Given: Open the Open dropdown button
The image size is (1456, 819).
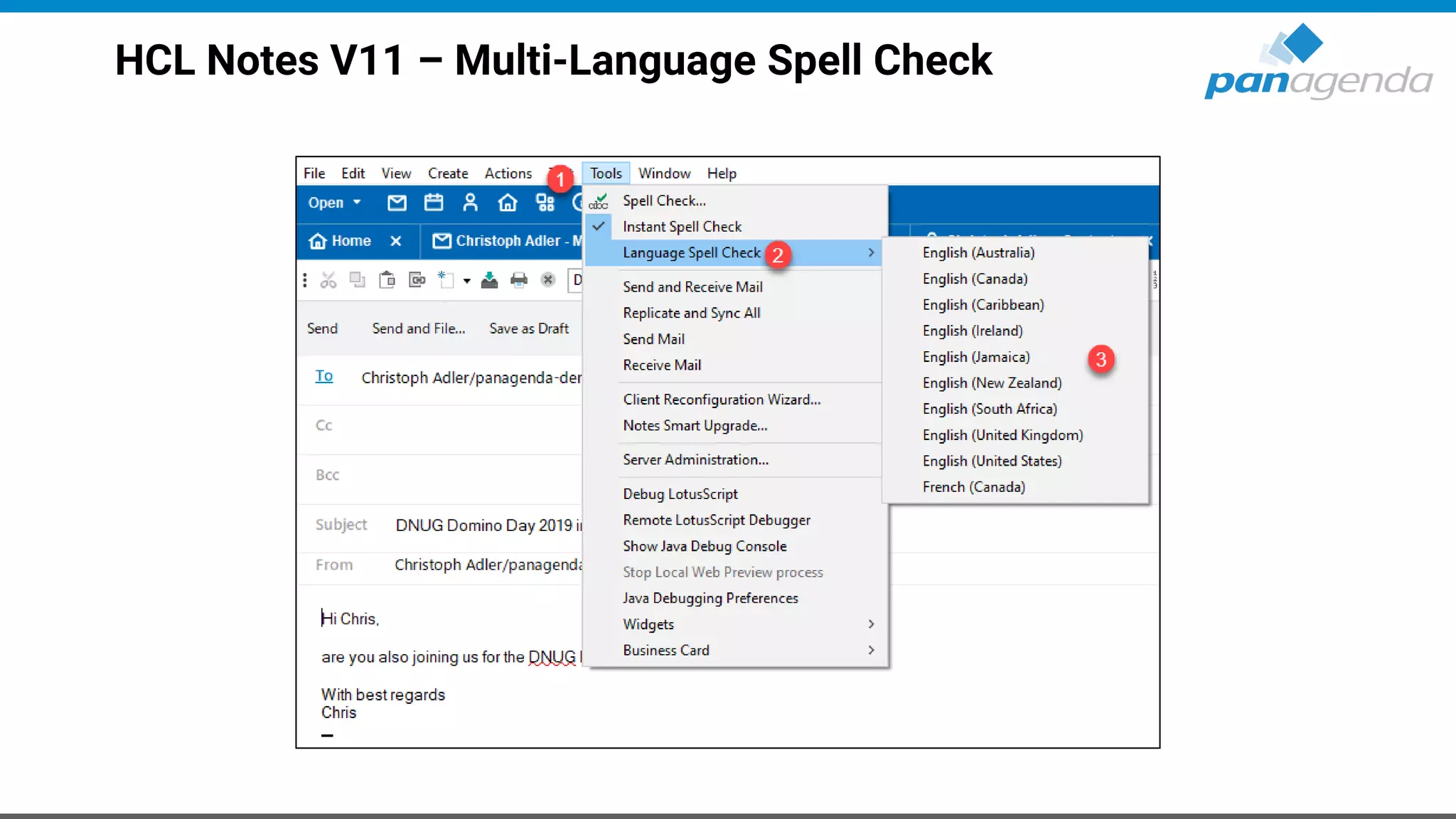Looking at the screenshot, I should pos(334,203).
